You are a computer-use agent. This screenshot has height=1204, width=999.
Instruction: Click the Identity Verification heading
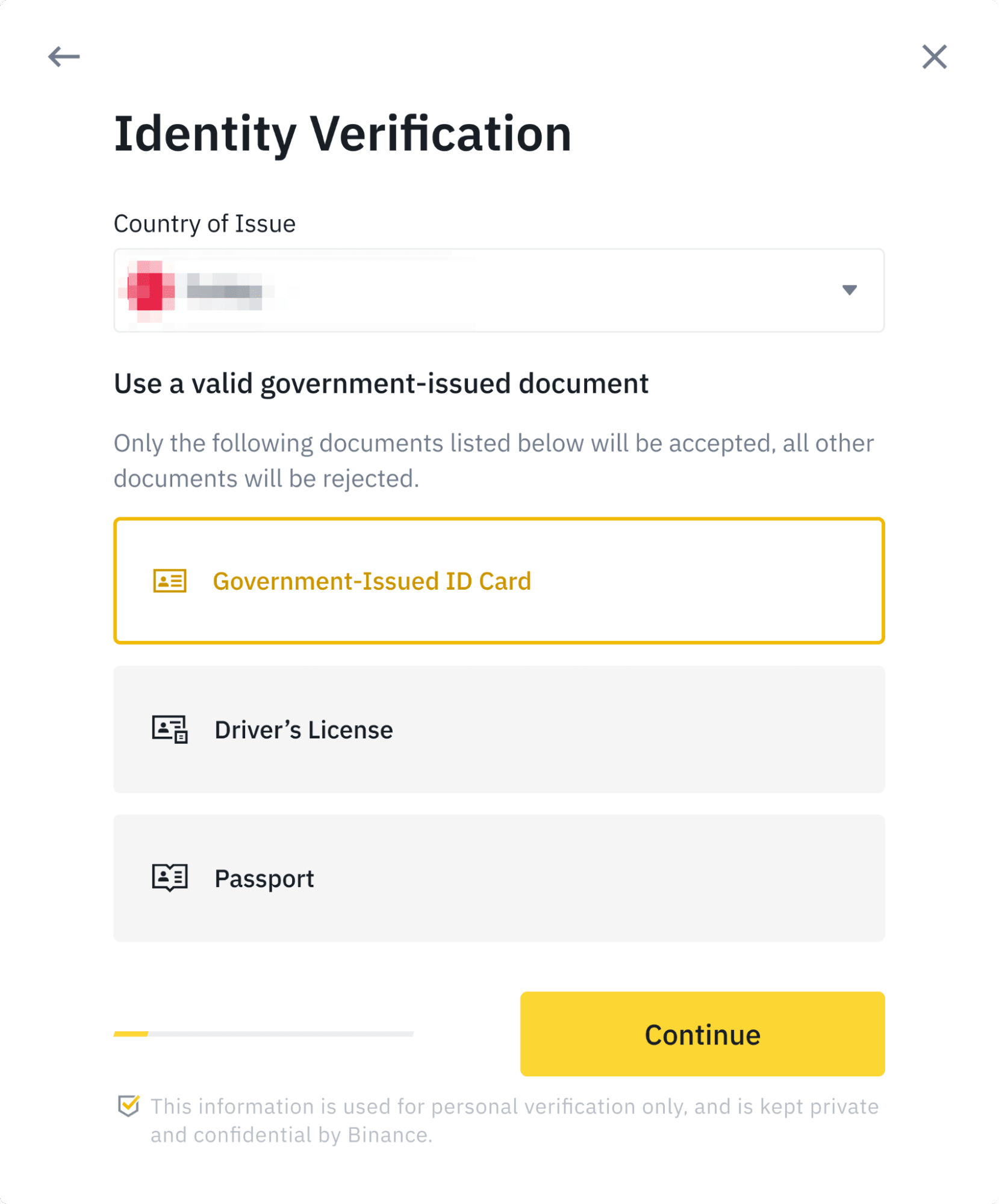pos(343,134)
